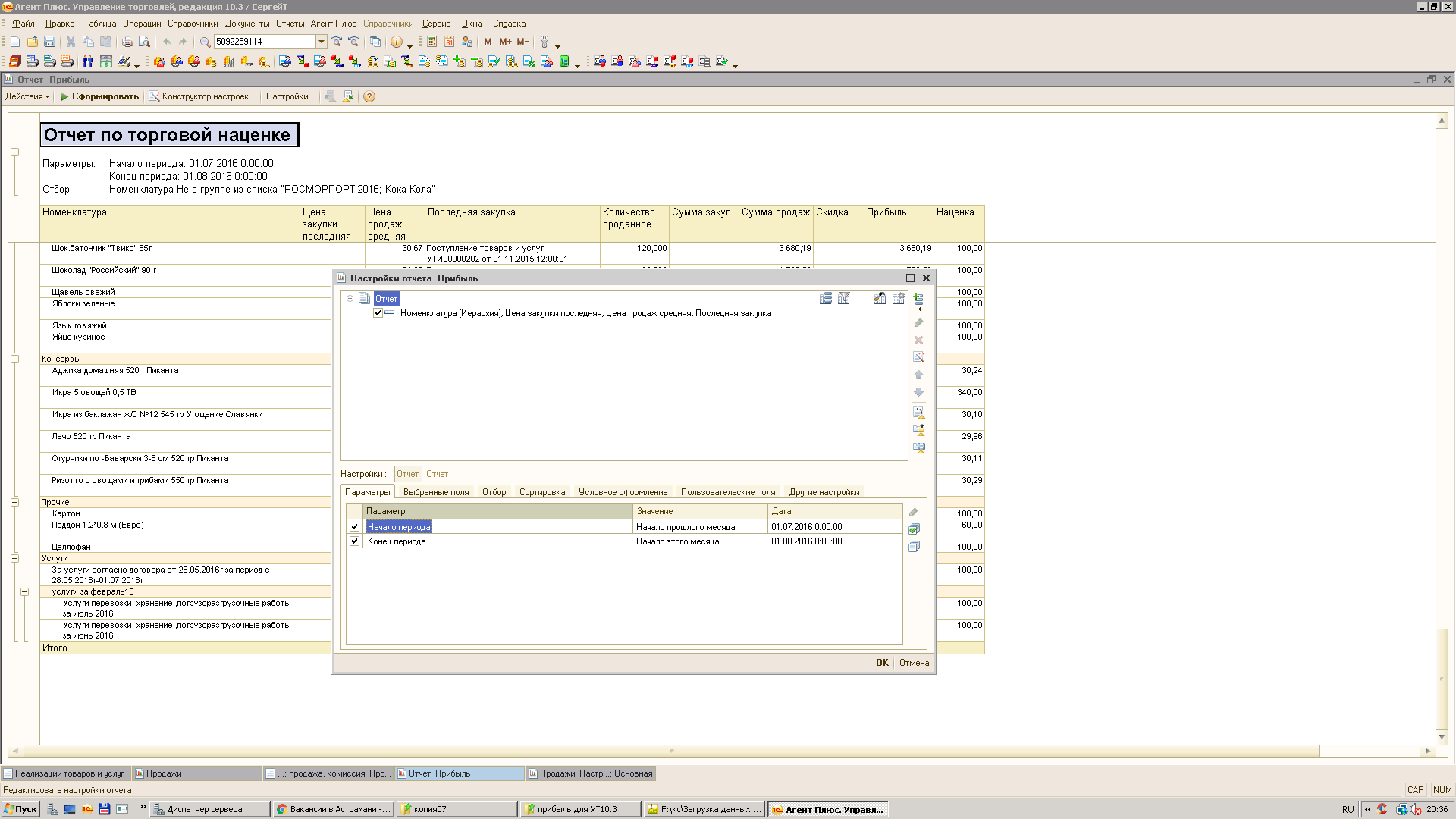Open the search field dropdown arrow
The width and height of the screenshot is (1456, 819).
322,42
